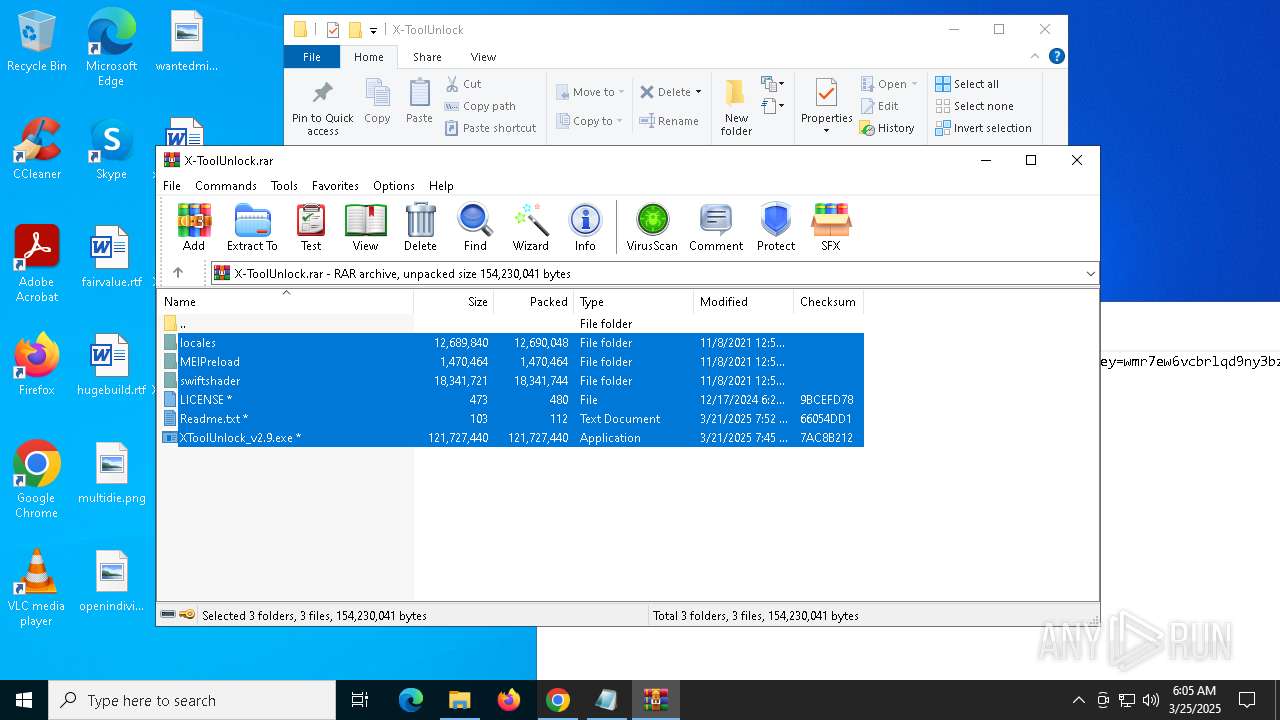
Task: Click the Add icon in WinRAR toolbar
Action: (194, 227)
